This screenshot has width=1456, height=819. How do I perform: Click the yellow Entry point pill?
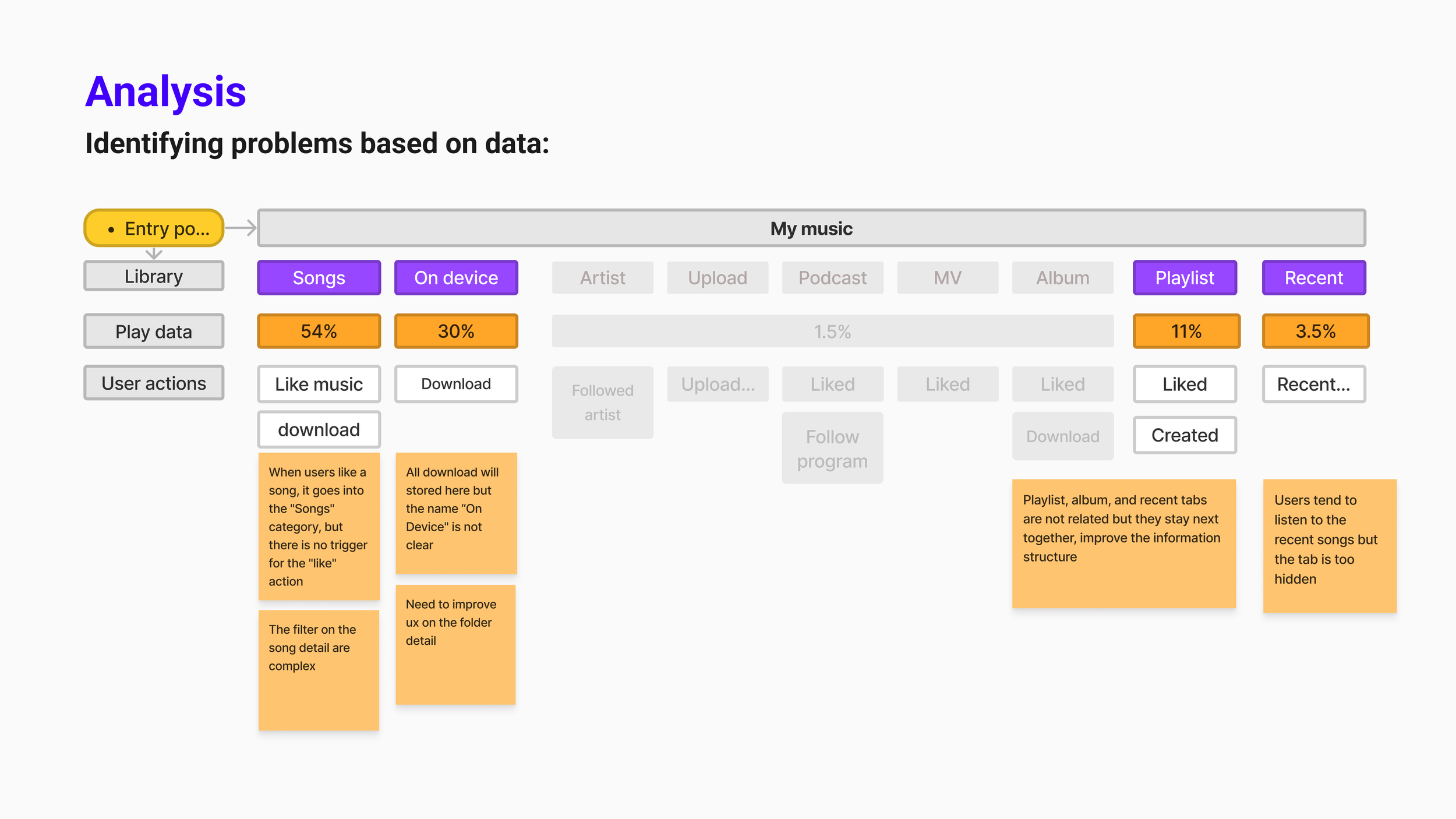point(154,228)
